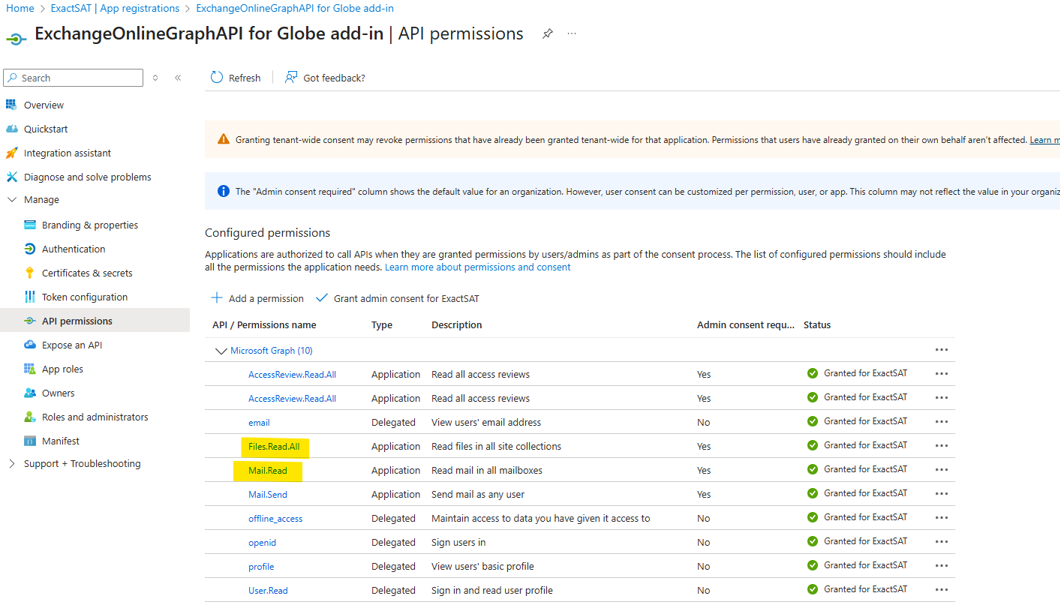Collapse the Microsoft Graph (10) group

[x=220, y=351]
